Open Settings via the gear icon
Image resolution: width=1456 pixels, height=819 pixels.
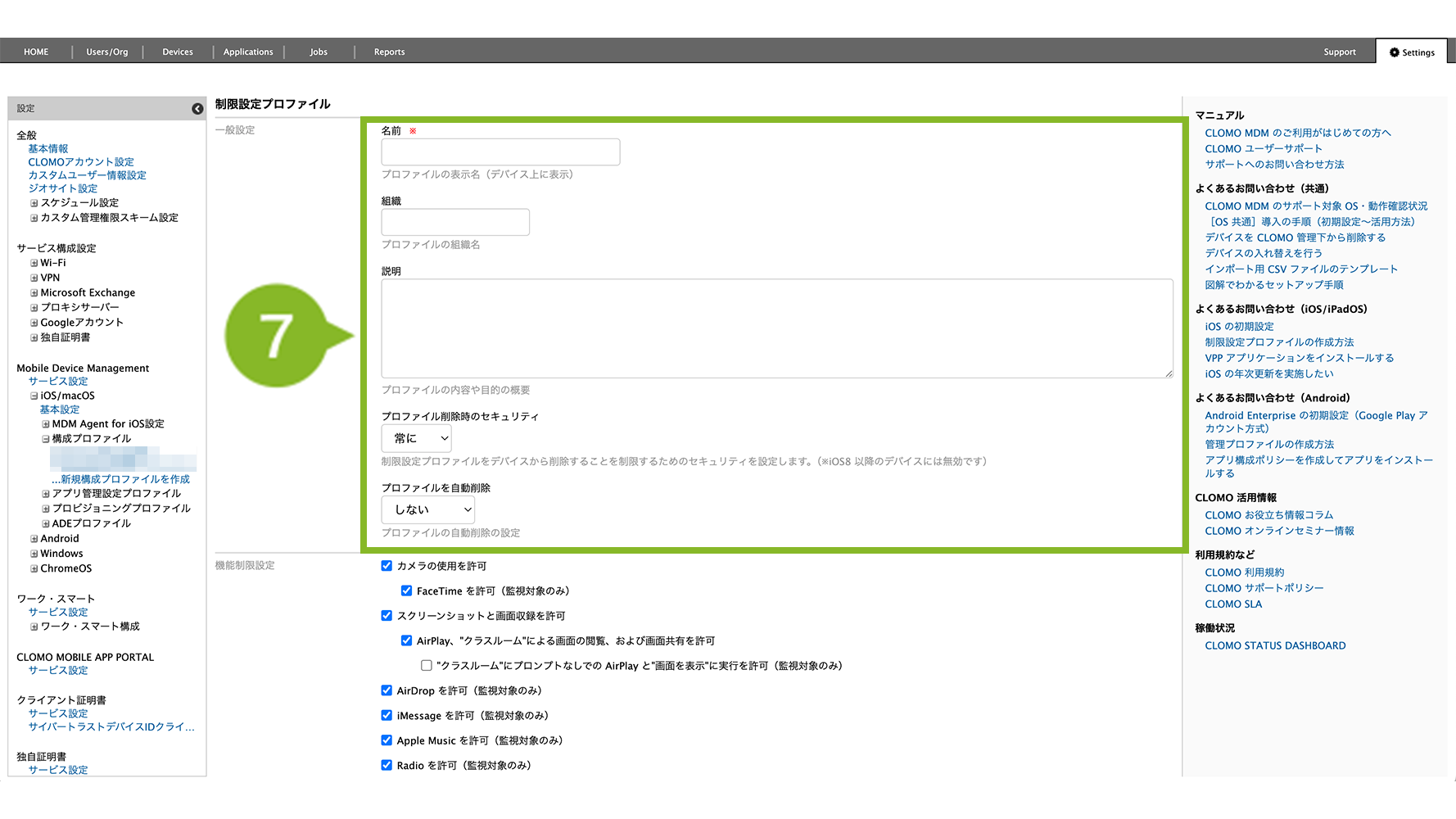1394,52
